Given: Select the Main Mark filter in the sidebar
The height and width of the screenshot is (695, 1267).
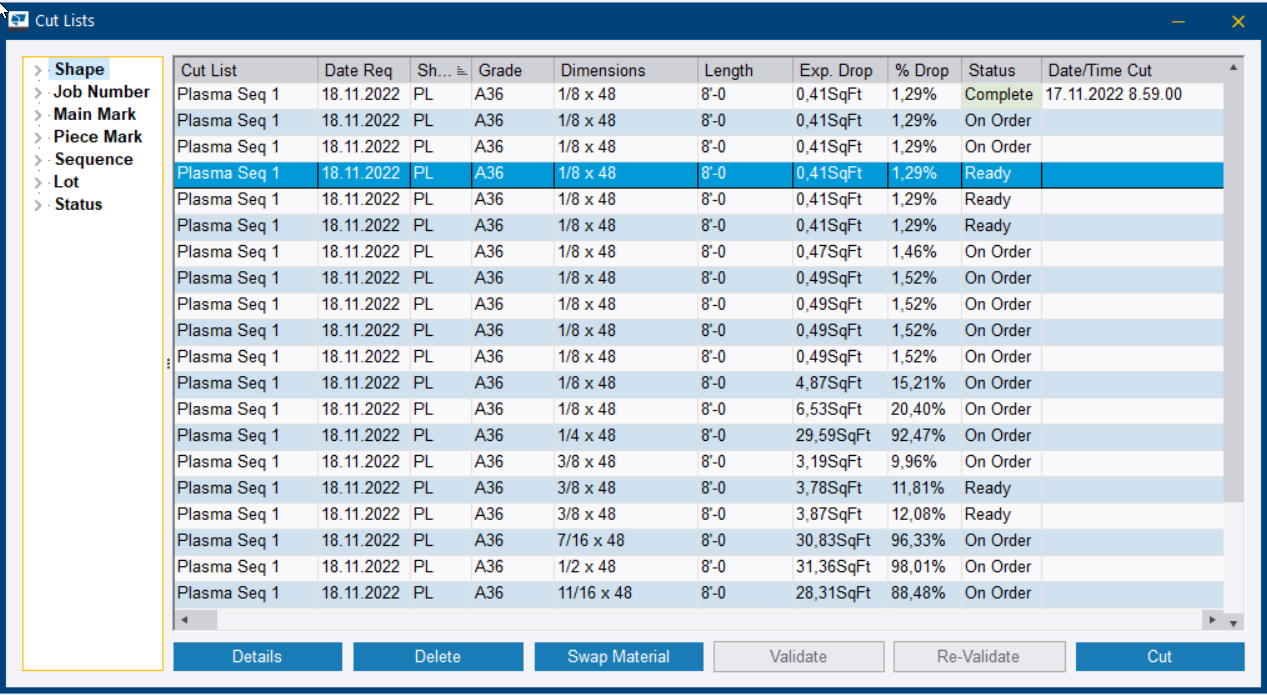Looking at the screenshot, I should pyautogui.click(x=94, y=114).
